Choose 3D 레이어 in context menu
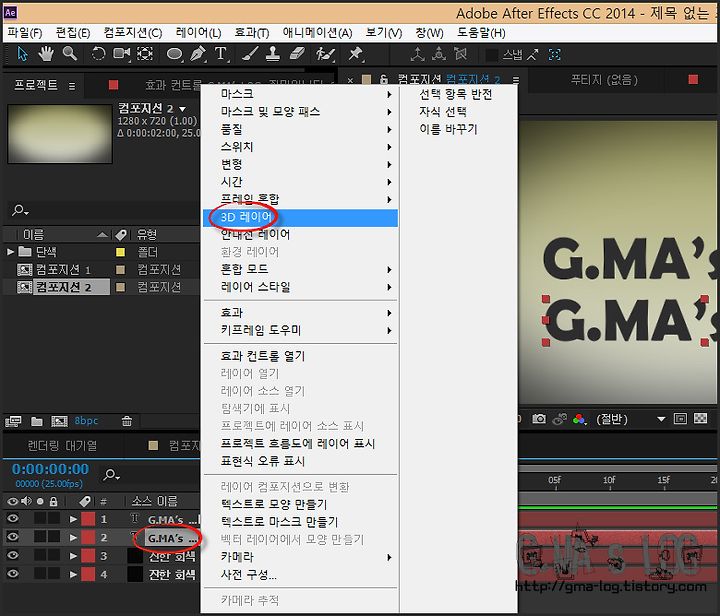The image size is (720, 616). point(300,217)
